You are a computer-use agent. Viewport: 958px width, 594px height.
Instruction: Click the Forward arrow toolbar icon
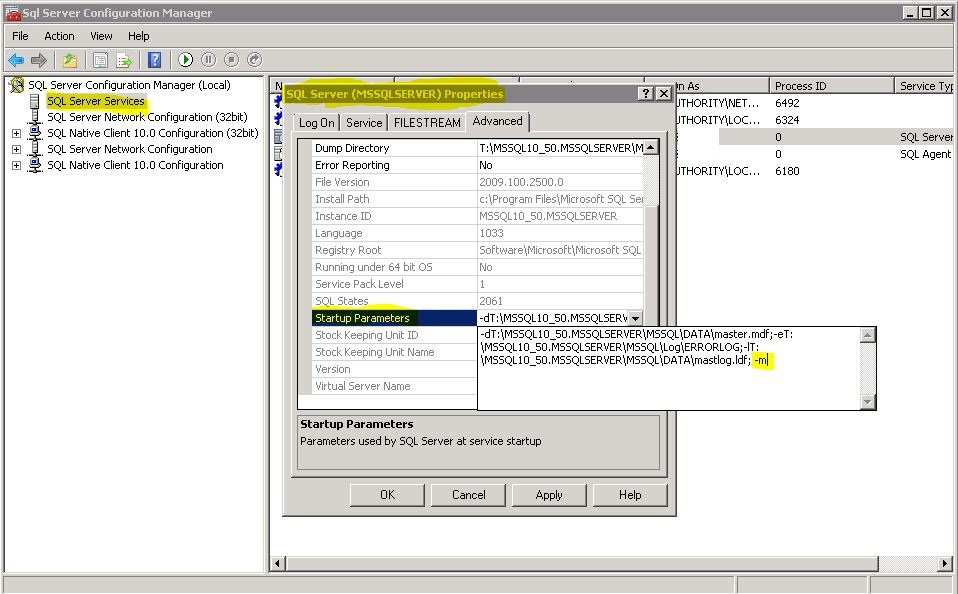tap(39, 60)
